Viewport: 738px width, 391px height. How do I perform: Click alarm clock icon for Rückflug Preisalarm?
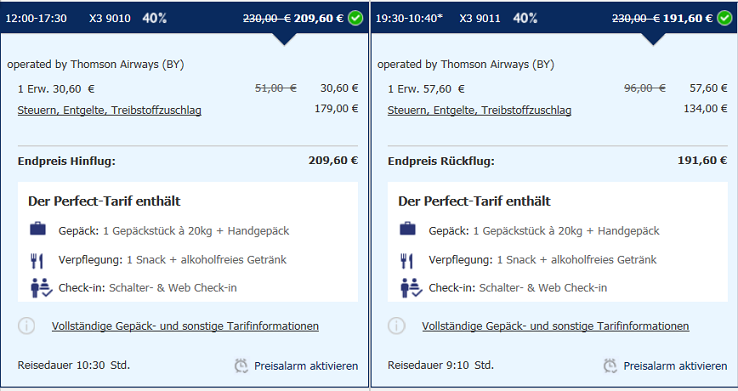[610, 366]
